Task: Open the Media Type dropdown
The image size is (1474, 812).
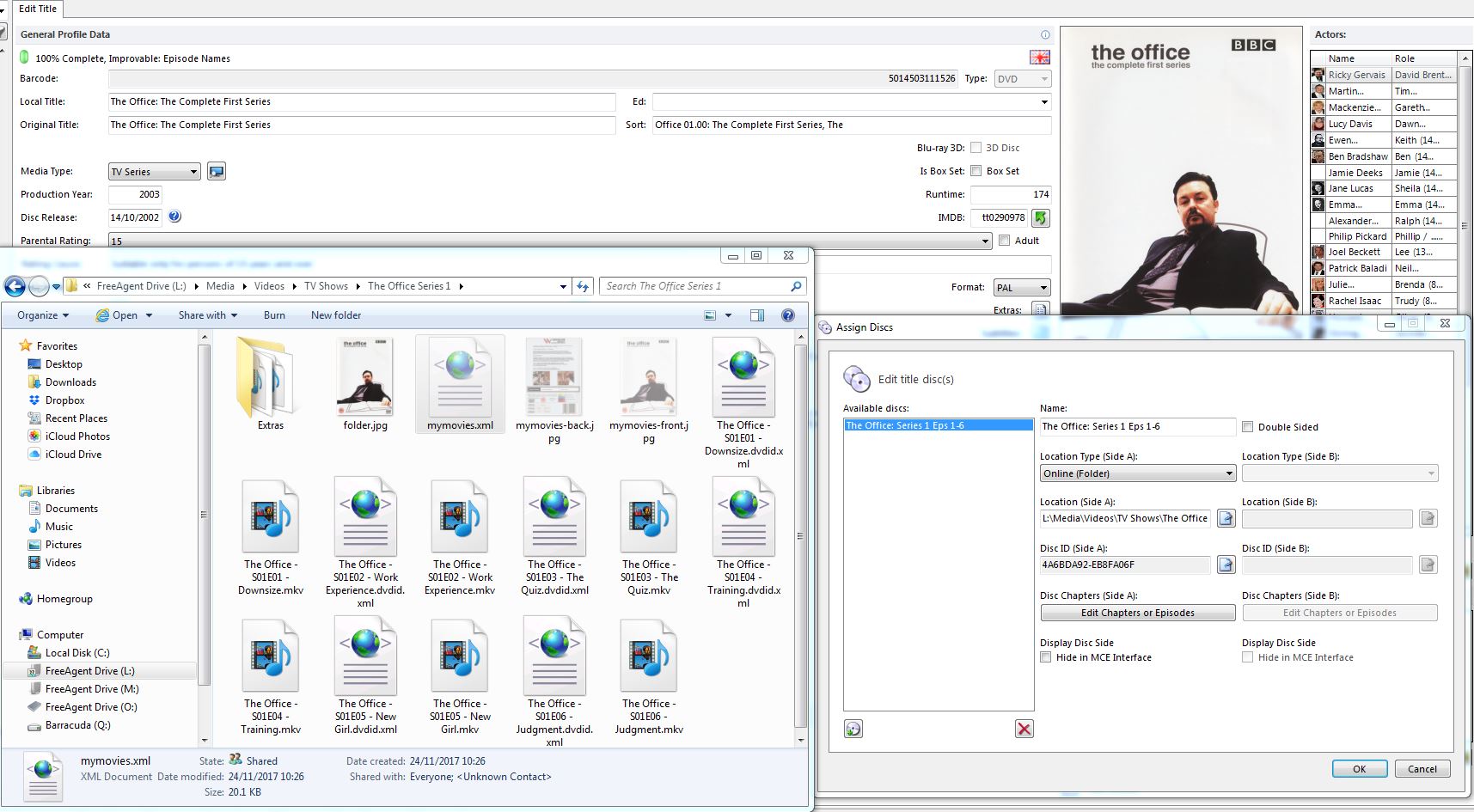Action: pyautogui.click(x=155, y=172)
